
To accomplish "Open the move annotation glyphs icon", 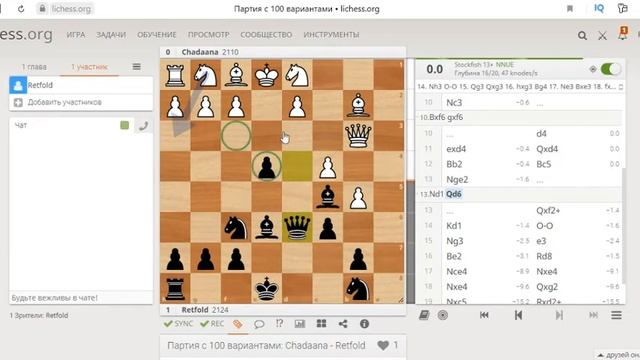I will click(x=279, y=324).
